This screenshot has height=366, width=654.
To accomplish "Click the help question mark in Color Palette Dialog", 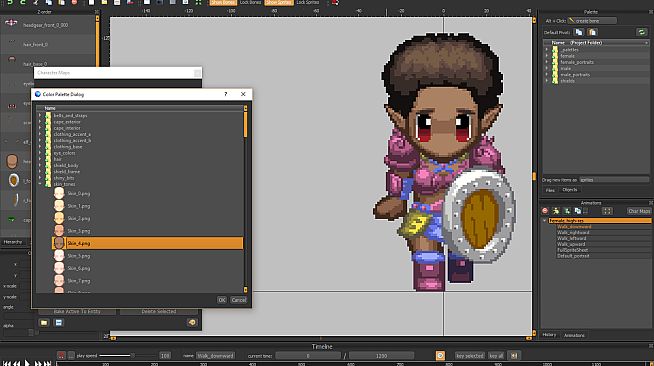I will [226, 94].
